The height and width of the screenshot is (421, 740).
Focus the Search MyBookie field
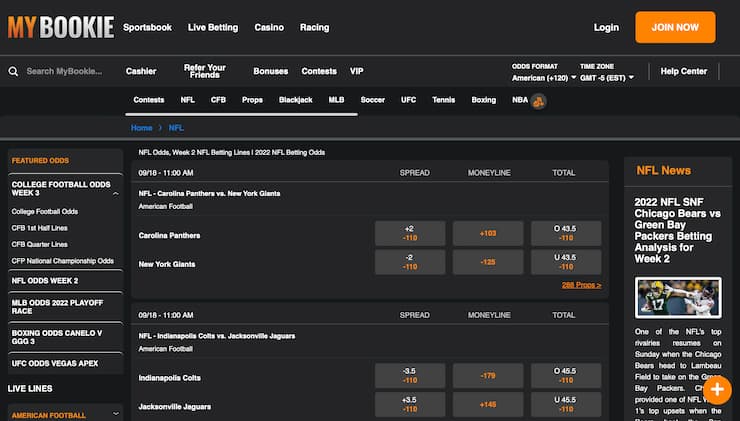point(64,71)
